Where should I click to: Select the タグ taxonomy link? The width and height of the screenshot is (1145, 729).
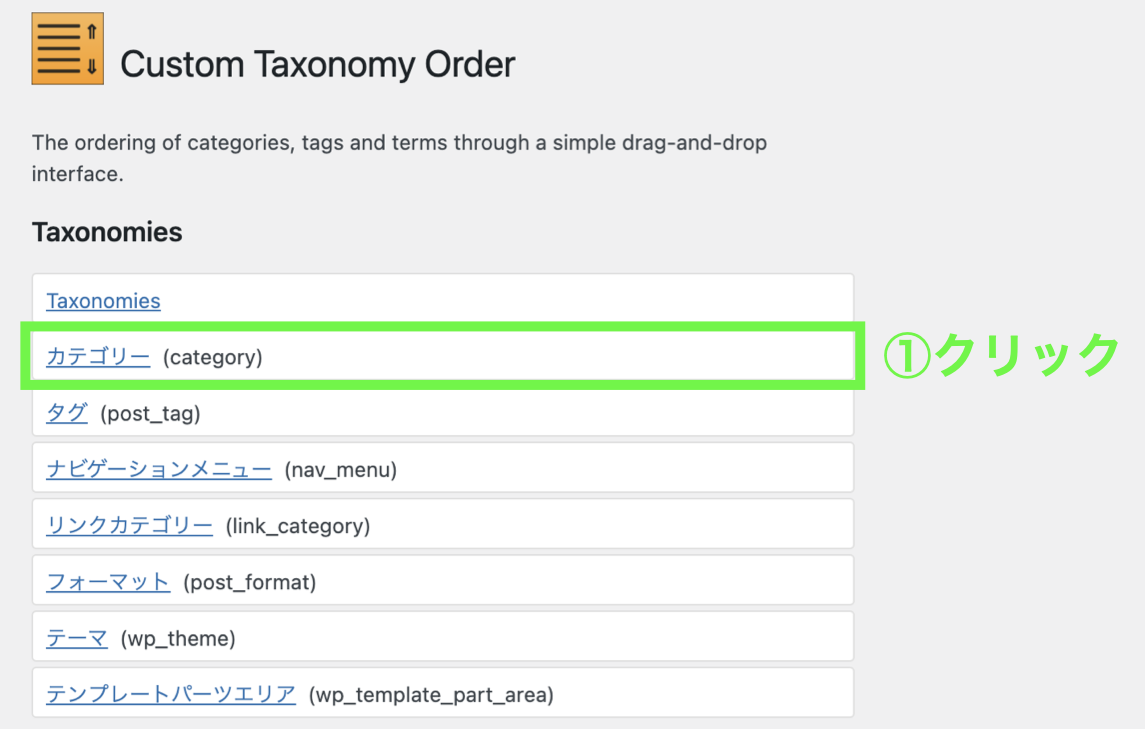67,413
